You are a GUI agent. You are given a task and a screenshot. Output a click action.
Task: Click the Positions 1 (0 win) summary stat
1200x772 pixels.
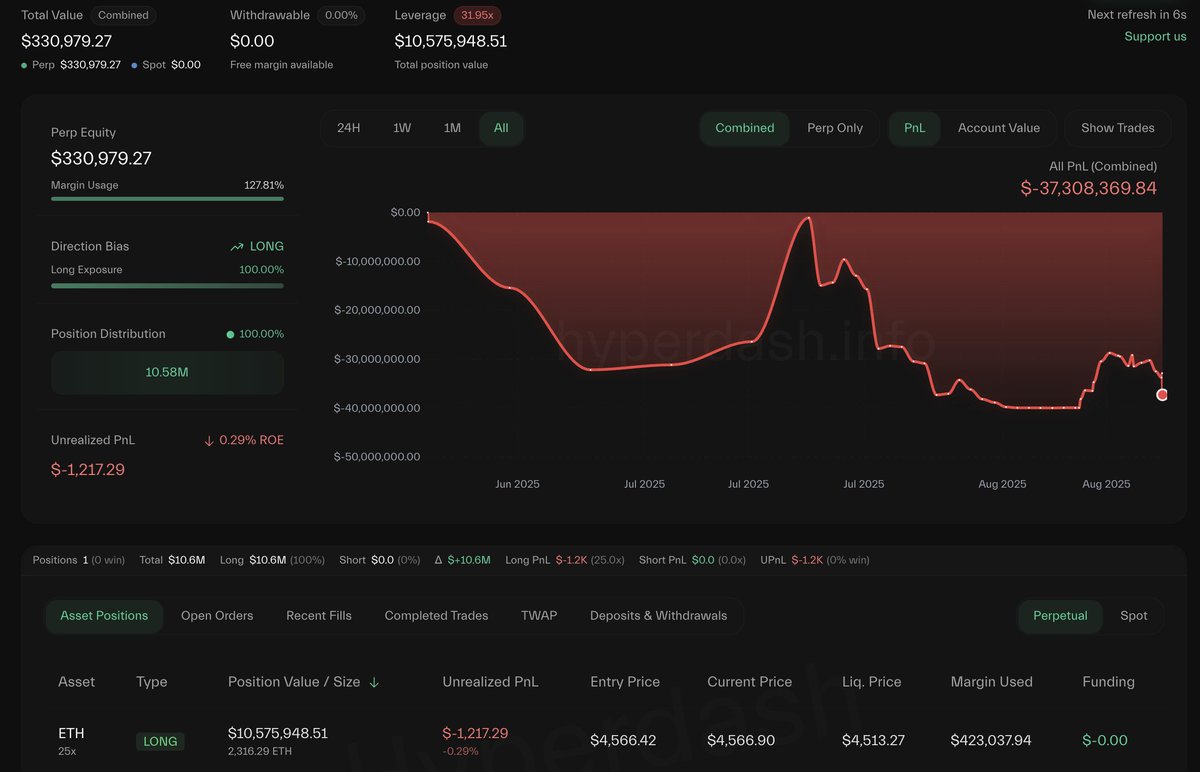coord(79,560)
